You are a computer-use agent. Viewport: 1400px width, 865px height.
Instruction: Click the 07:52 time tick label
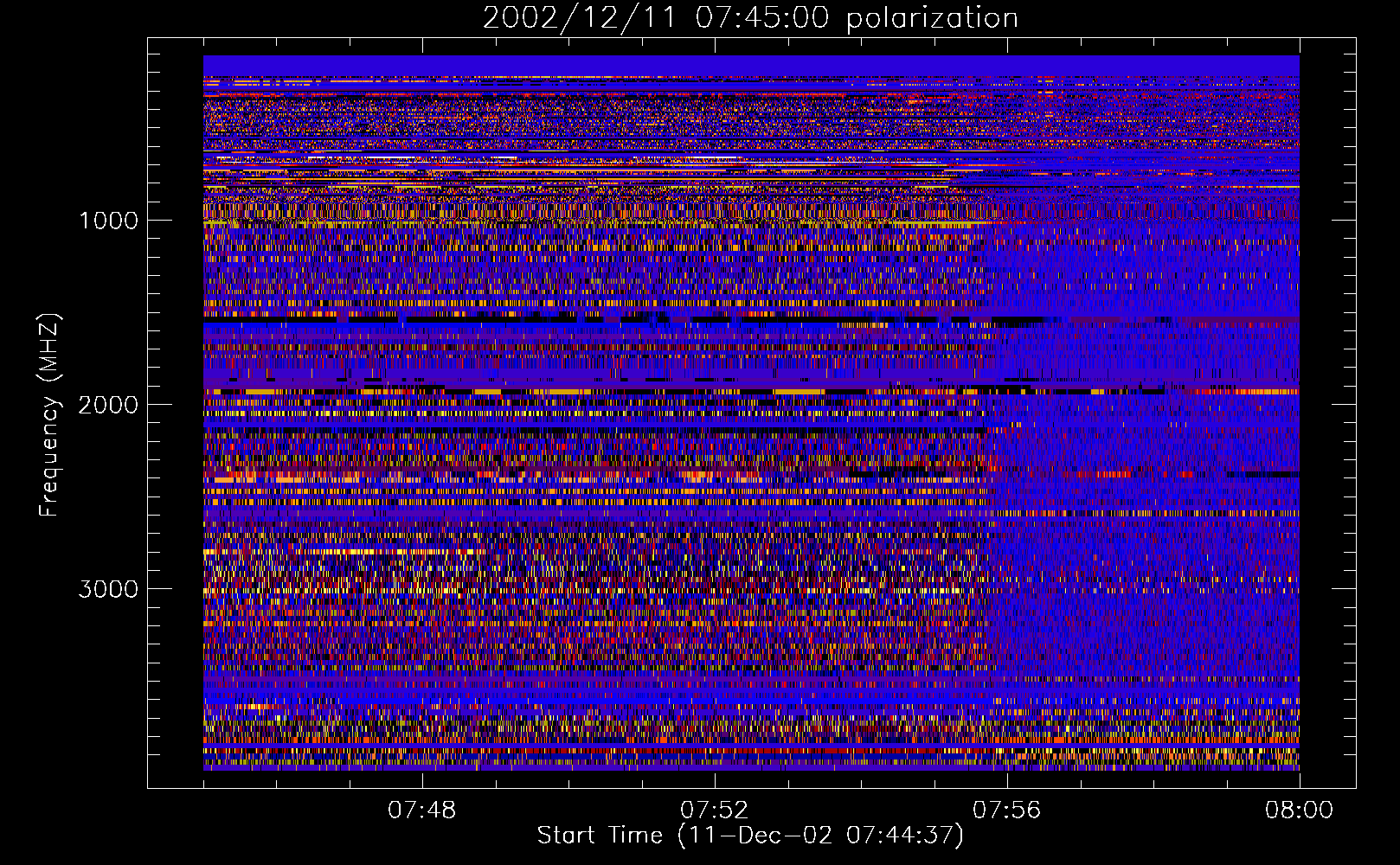pyautogui.click(x=714, y=811)
